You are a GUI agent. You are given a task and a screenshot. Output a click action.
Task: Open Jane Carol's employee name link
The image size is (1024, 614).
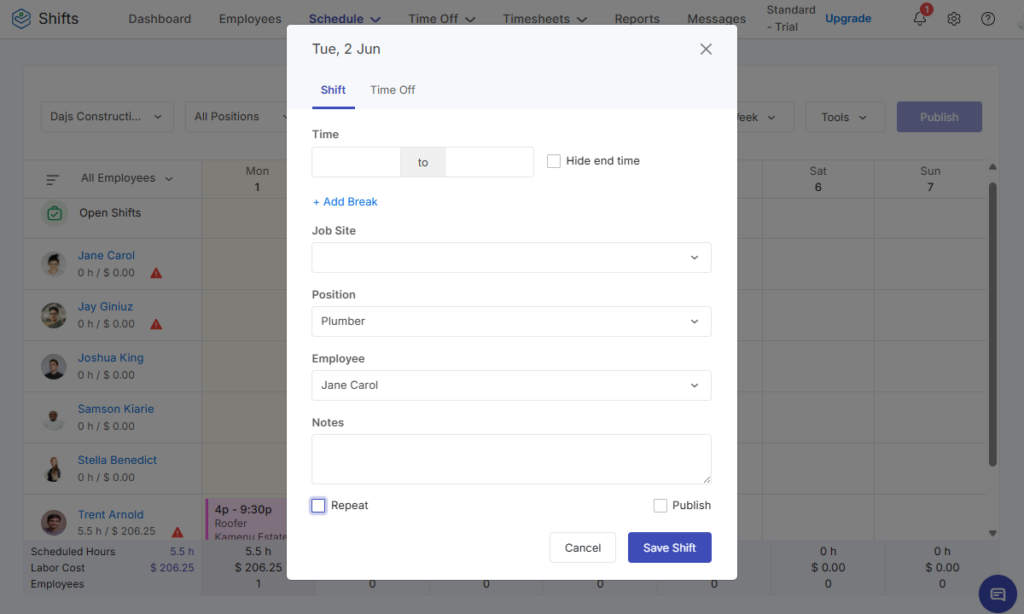[106, 255]
